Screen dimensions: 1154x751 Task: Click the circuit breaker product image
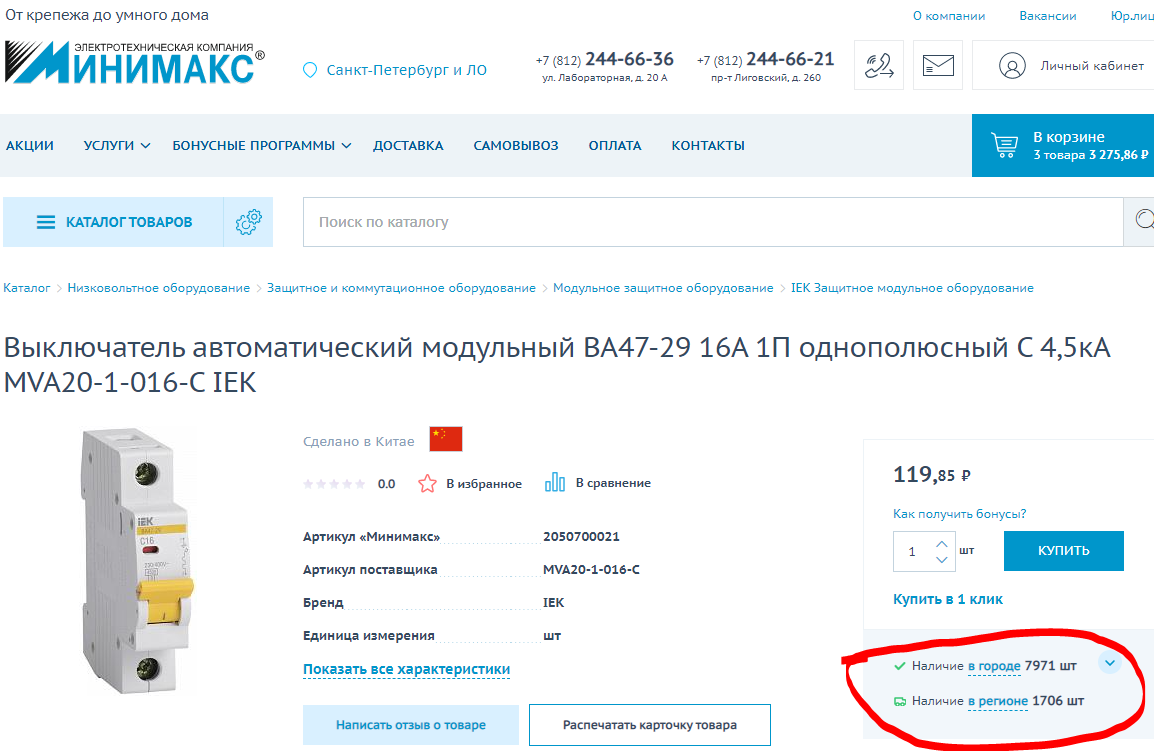tap(137, 560)
